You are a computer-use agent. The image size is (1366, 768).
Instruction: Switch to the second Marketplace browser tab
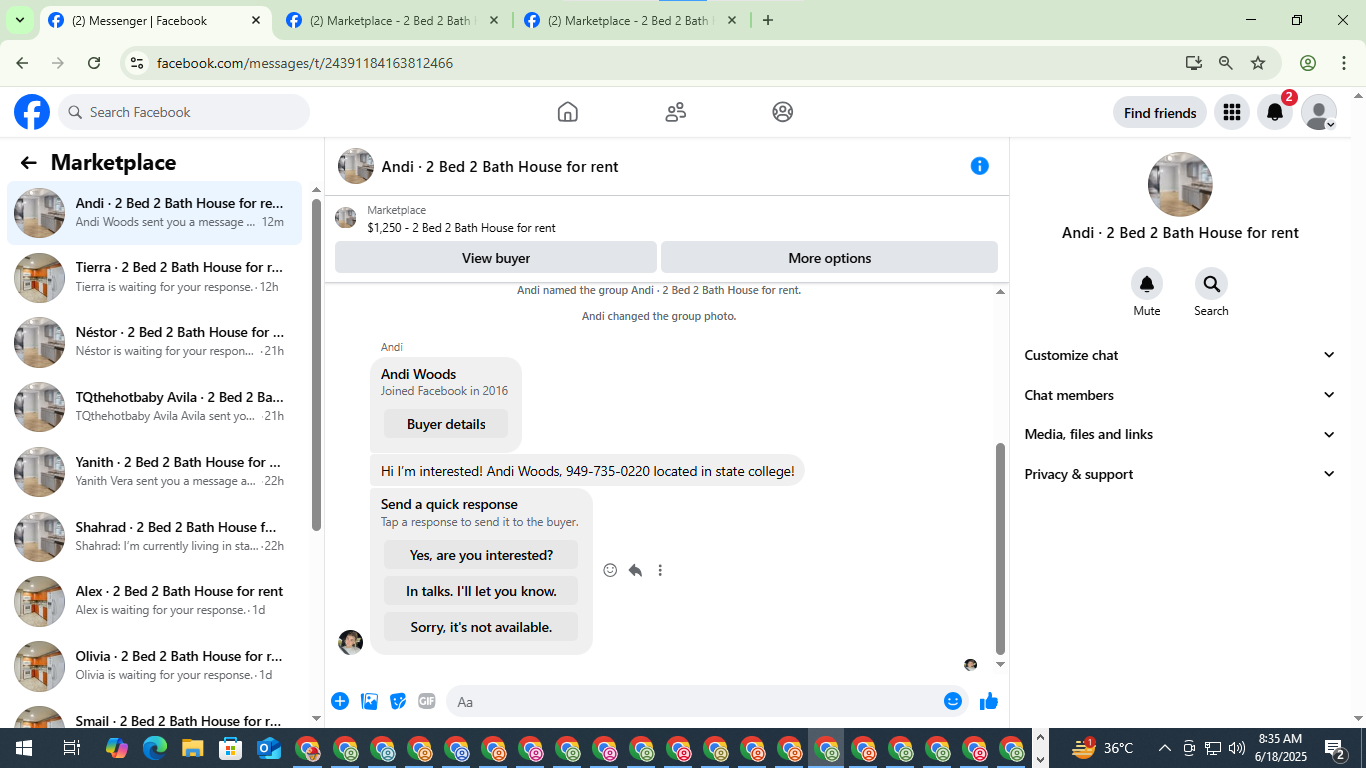coord(393,21)
